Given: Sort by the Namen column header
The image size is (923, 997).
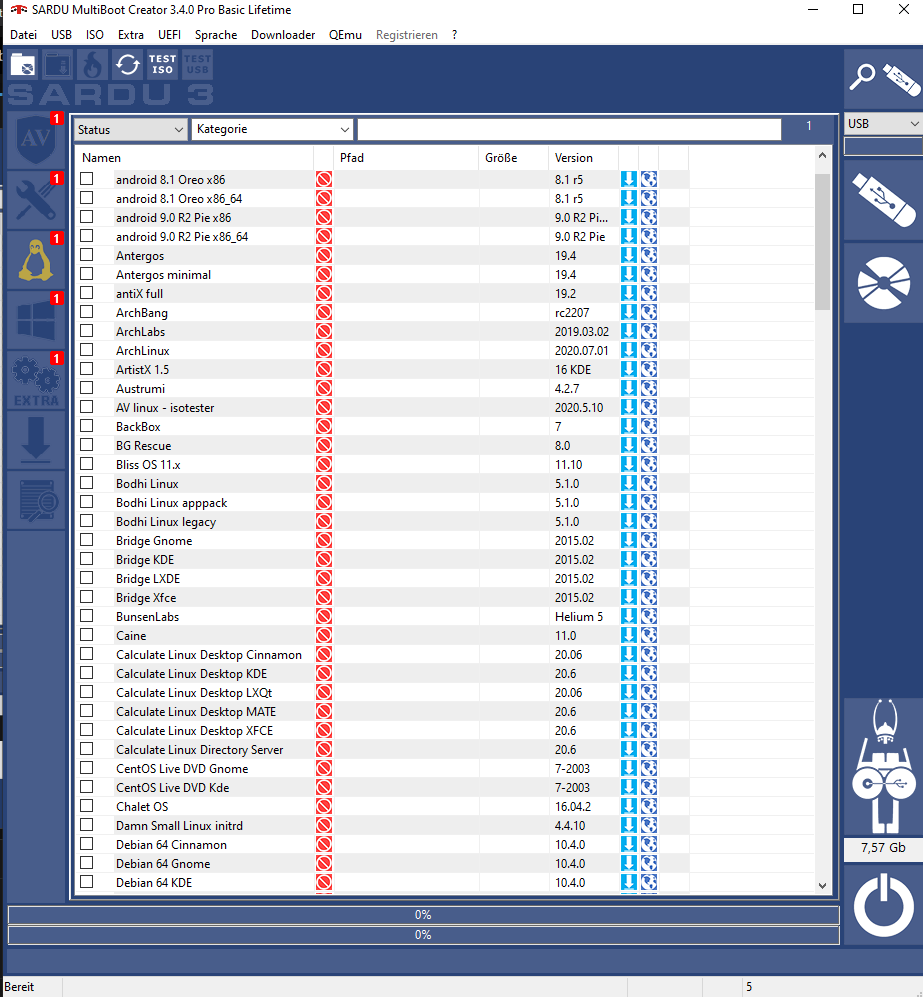Looking at the screenshot, I should (195, 158).
